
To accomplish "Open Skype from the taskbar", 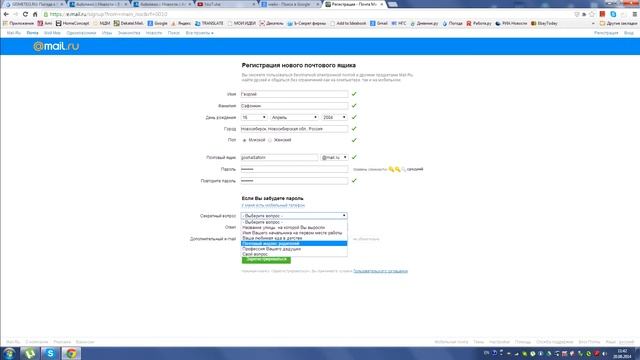I will click(x=50, y=353).
